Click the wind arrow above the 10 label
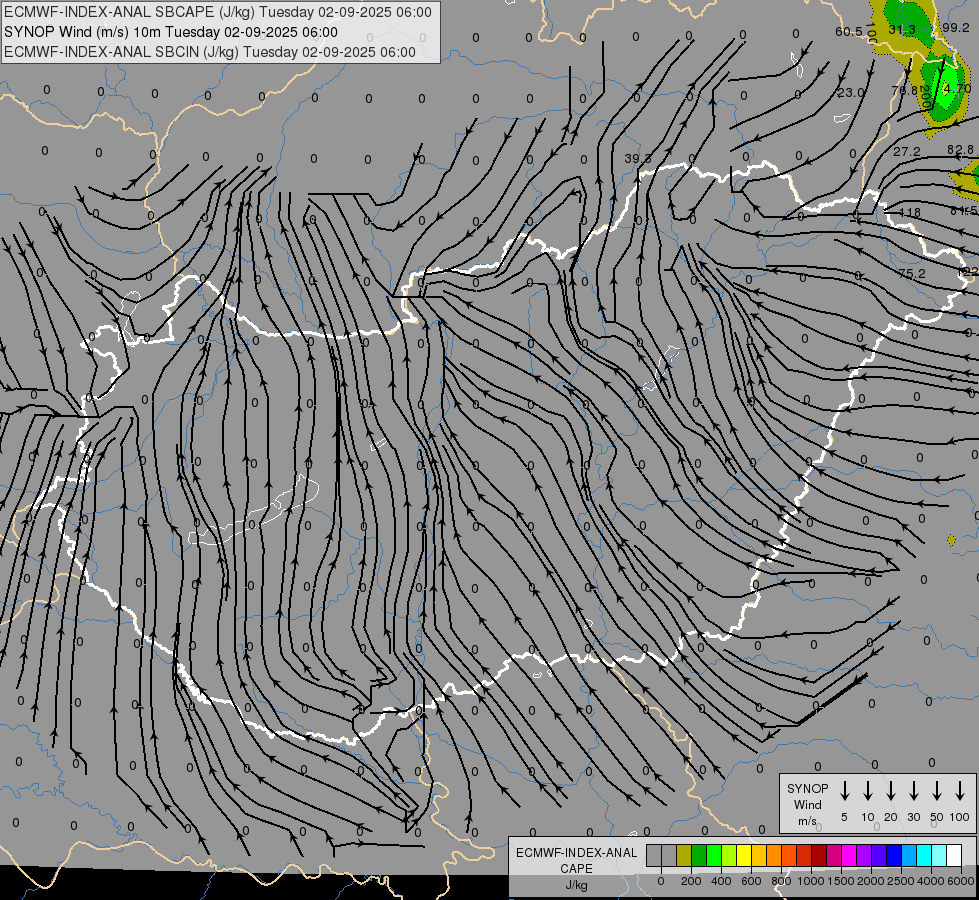The image size is (979, 900). [x=867, y=791]
